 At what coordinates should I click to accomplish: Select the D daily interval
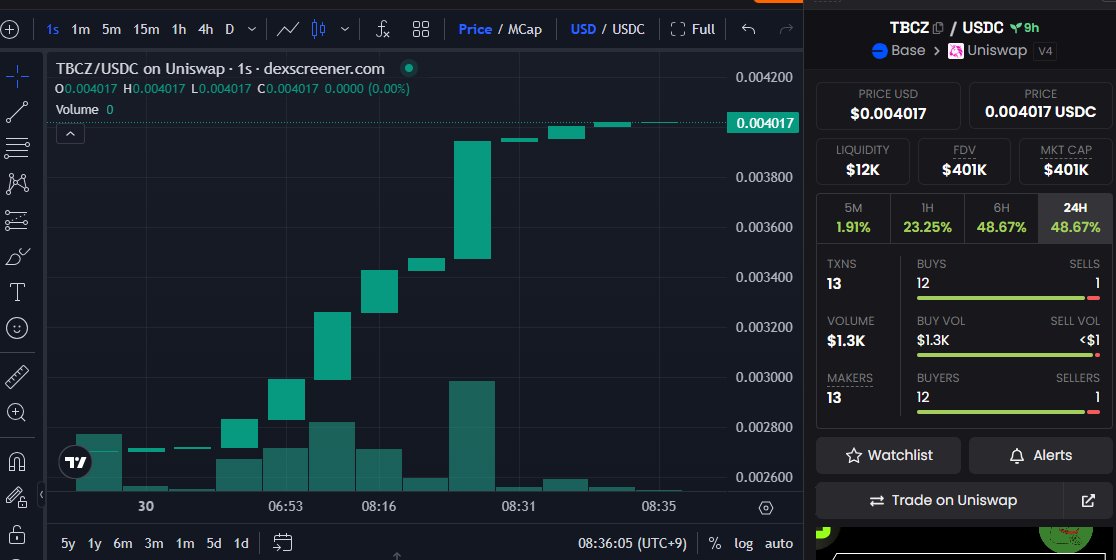(x=229, y=29)
